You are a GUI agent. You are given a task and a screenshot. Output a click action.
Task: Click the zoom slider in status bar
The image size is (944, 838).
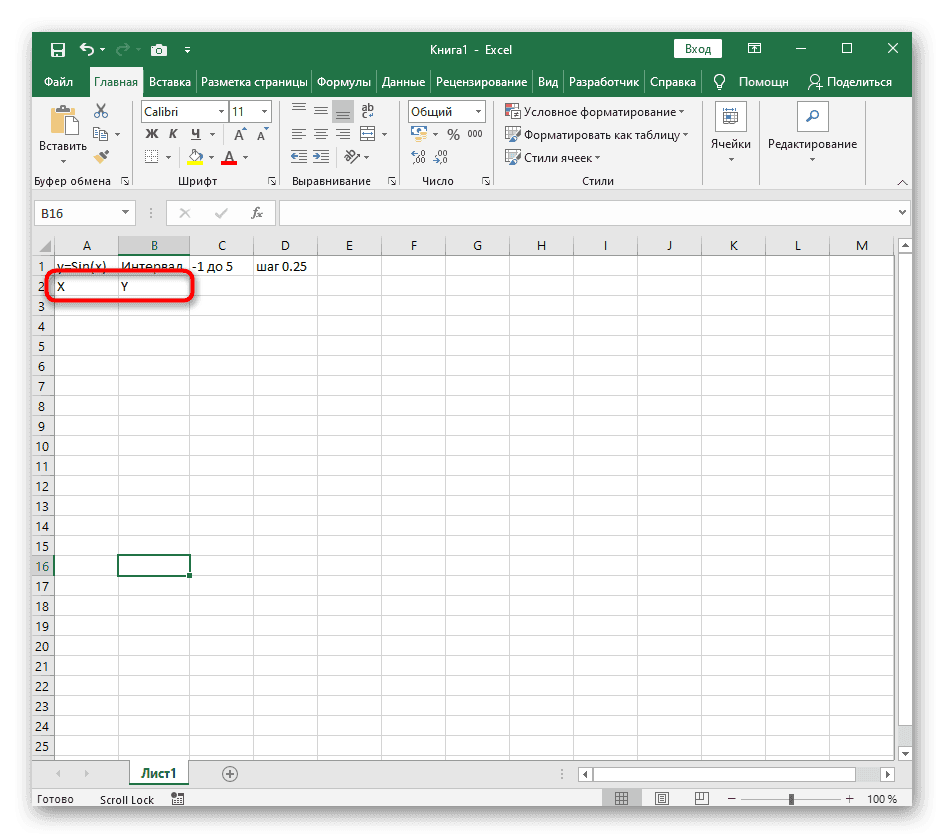click(x=791, y=799)
